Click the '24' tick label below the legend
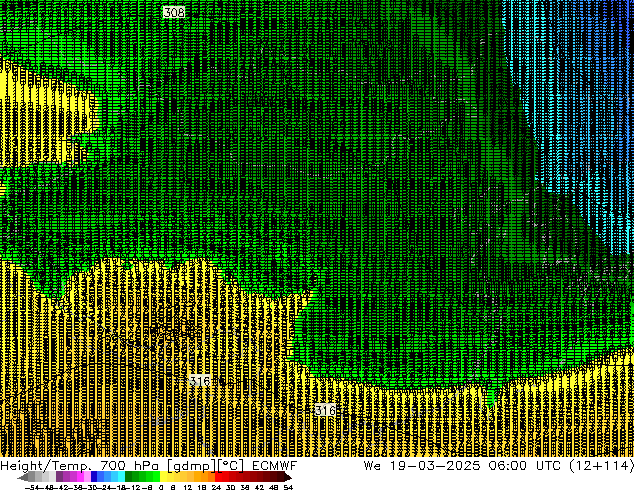 [x=216, y=488]
